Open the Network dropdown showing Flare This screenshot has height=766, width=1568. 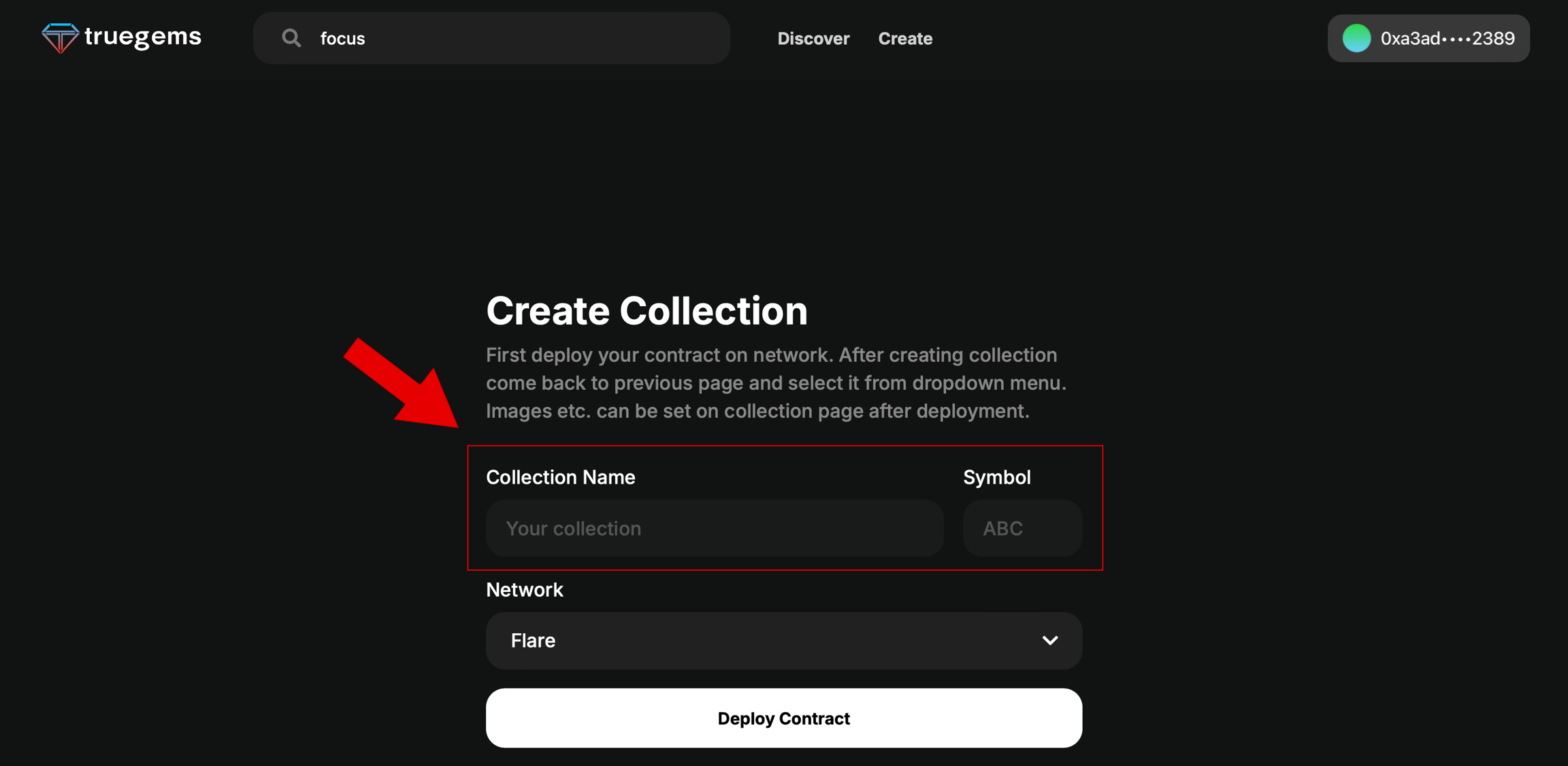[x=783, y=641]
